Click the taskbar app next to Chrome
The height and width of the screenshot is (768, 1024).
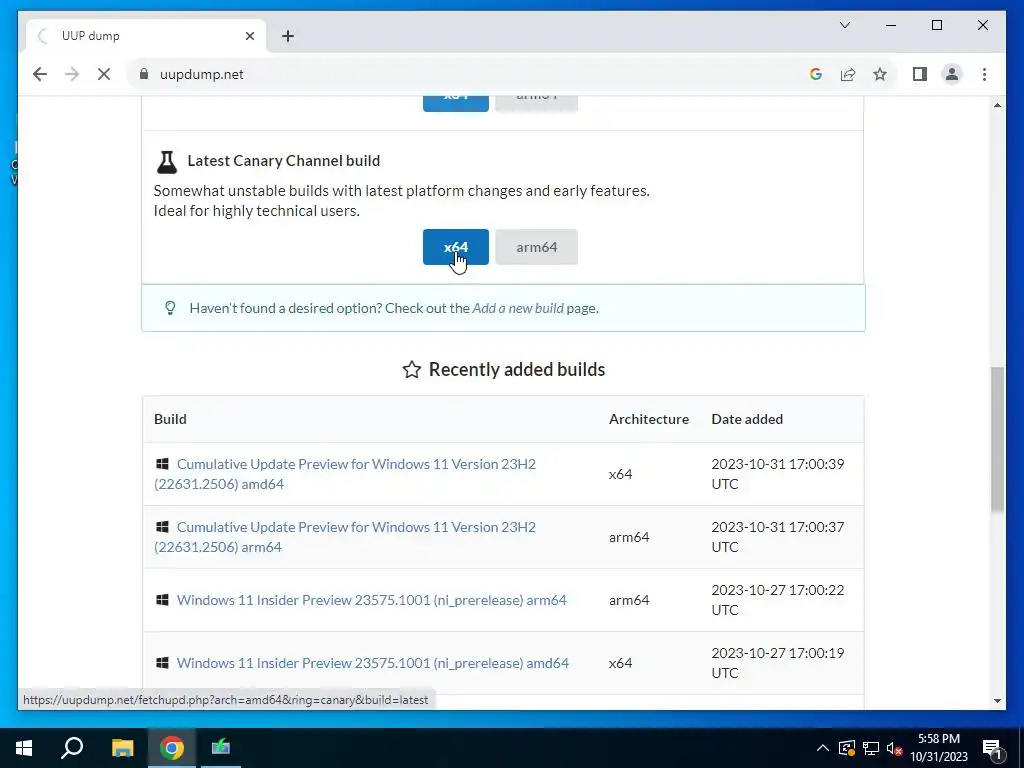click(x=221, y=748)
